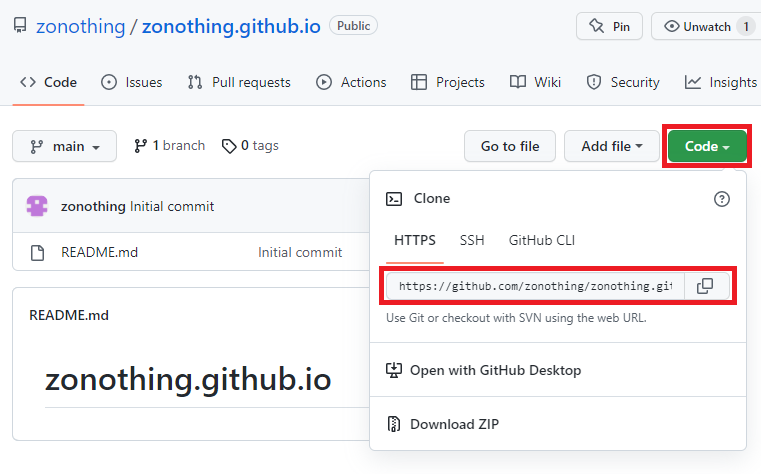Click the desktop download icon beside GitHub Desktop
The height and width of the screenshot is (474, 761).
[x=394, y=370]
